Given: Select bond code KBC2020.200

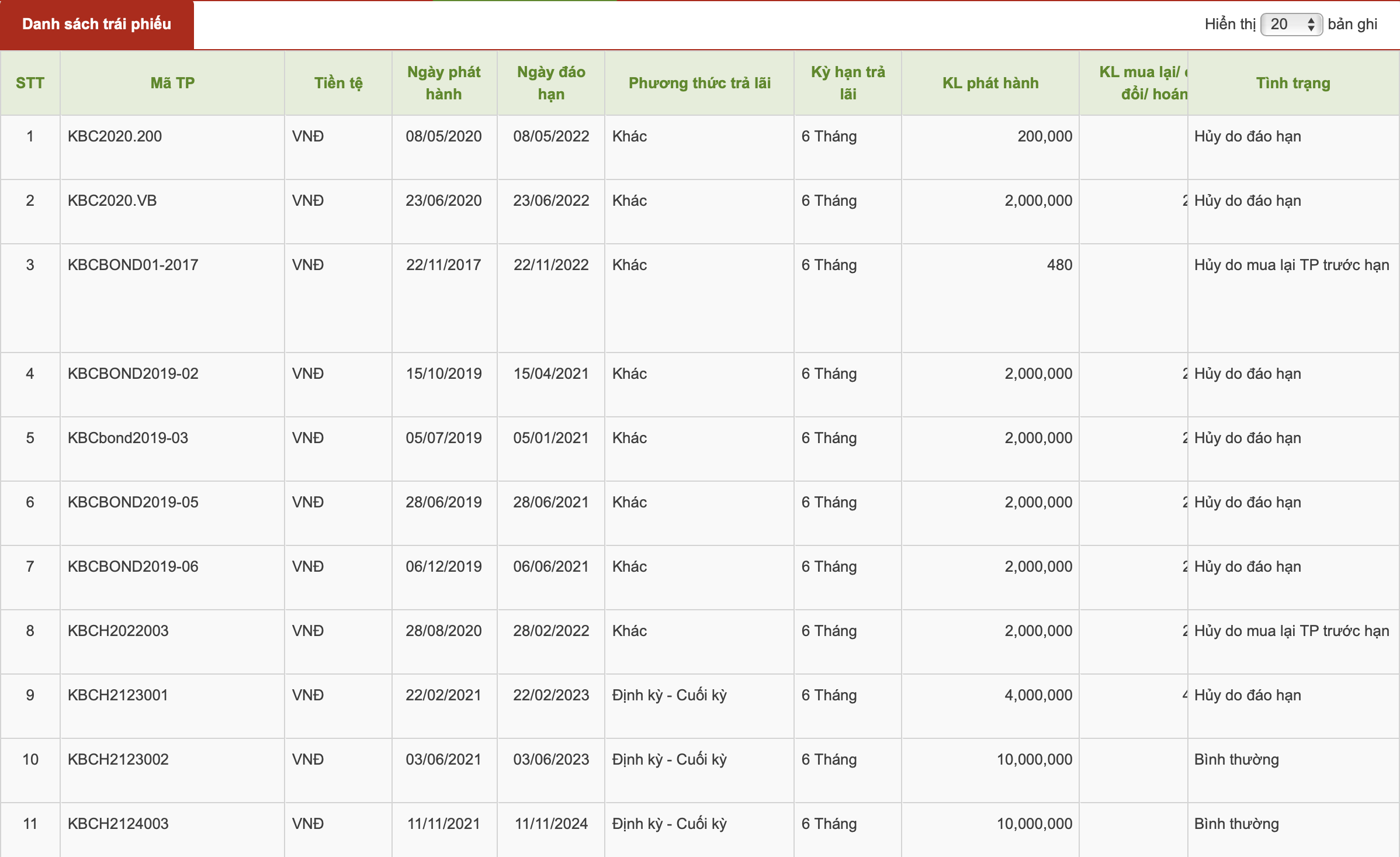Looking at the screenshot, I should click(115, 136).
